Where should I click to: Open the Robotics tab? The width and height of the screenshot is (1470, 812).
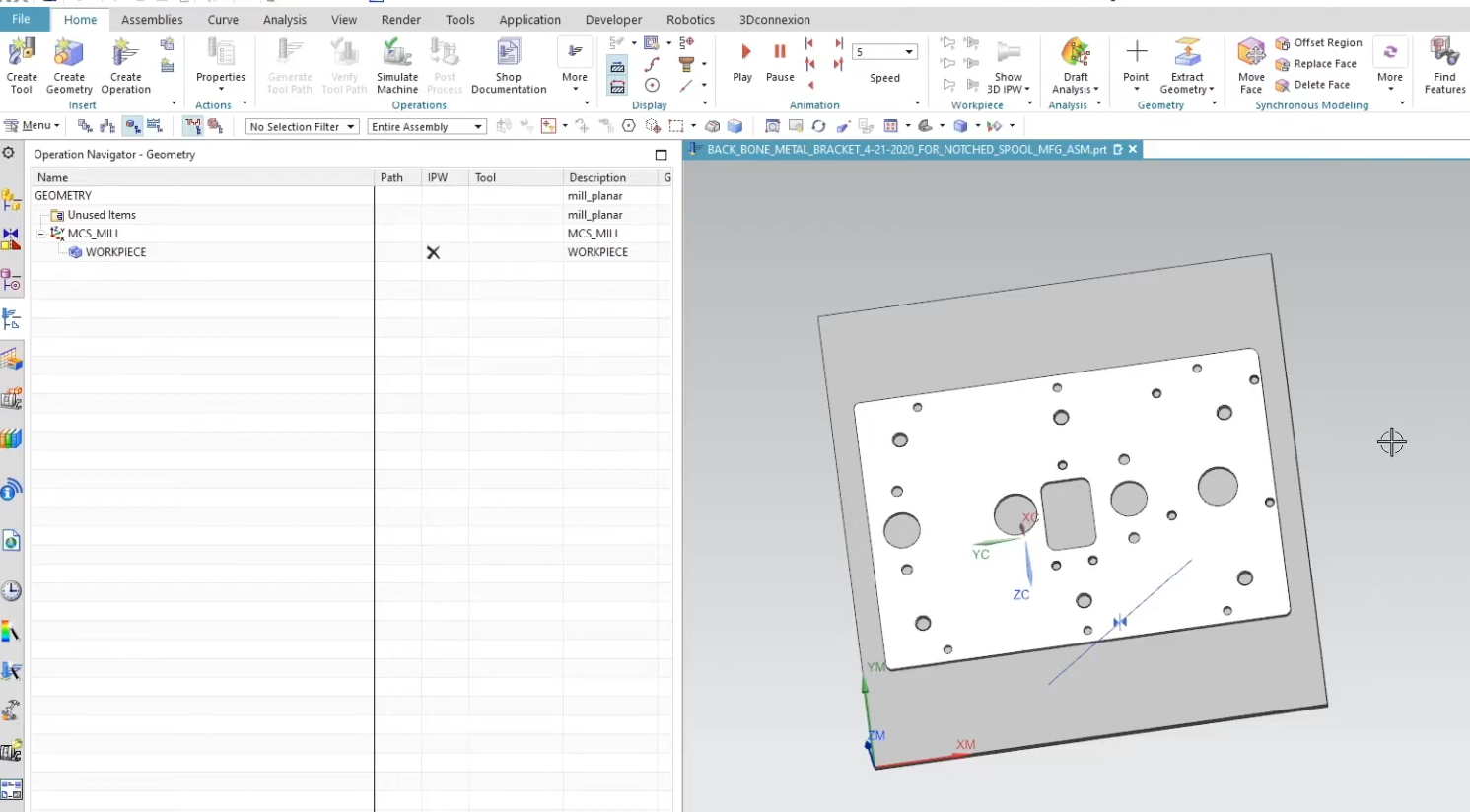(690, 20)
